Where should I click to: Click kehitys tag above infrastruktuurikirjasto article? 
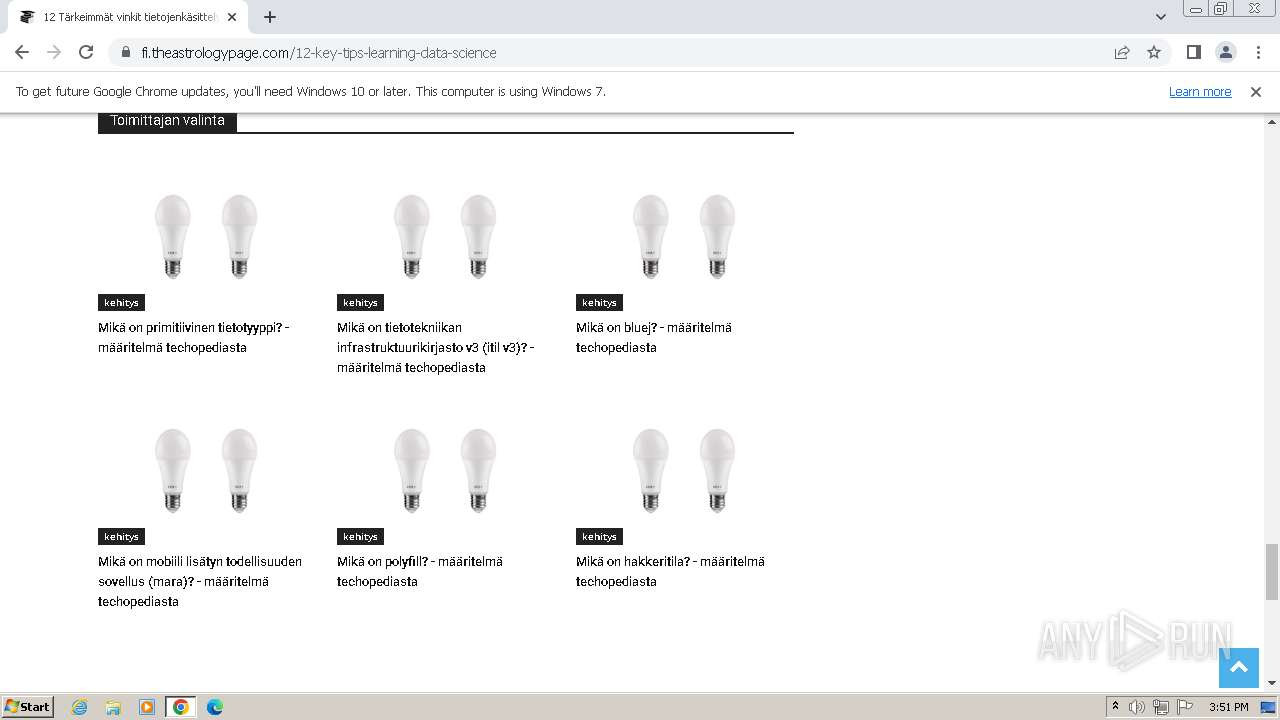pyautogui.click(x=360, y=302)
